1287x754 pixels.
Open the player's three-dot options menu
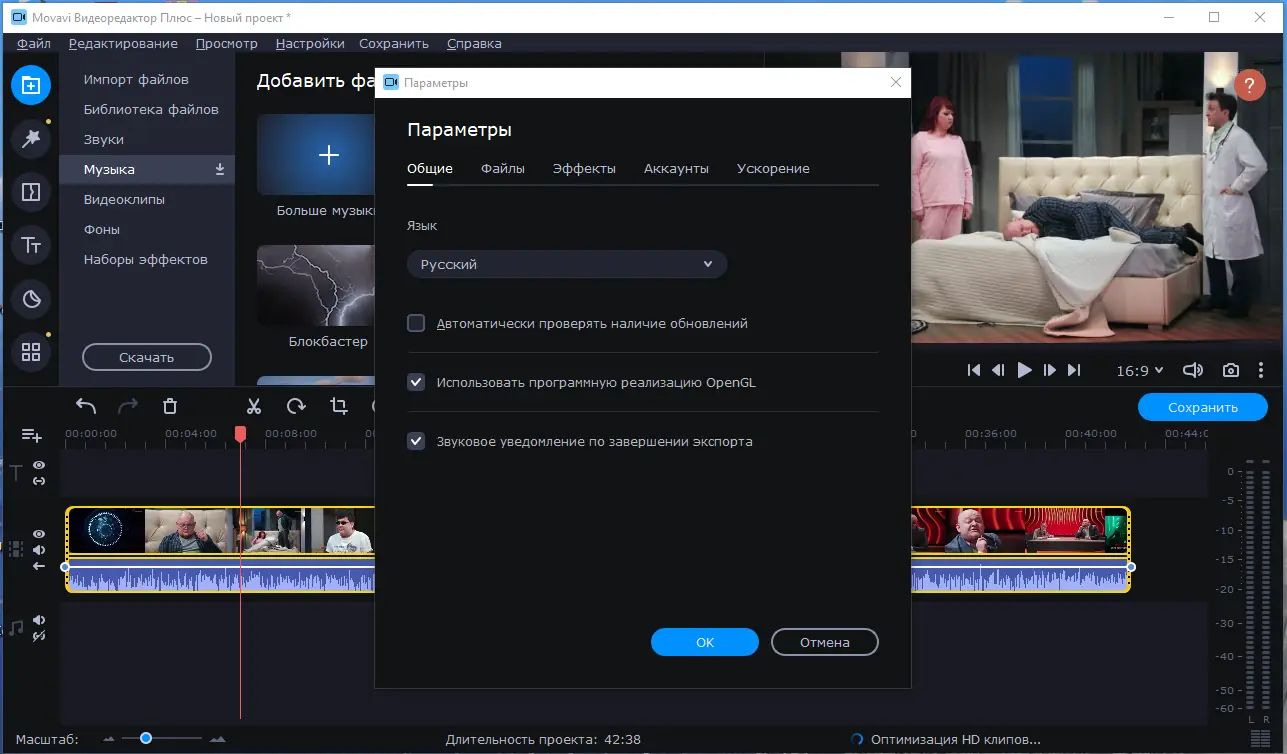(x=1262, y=369)
